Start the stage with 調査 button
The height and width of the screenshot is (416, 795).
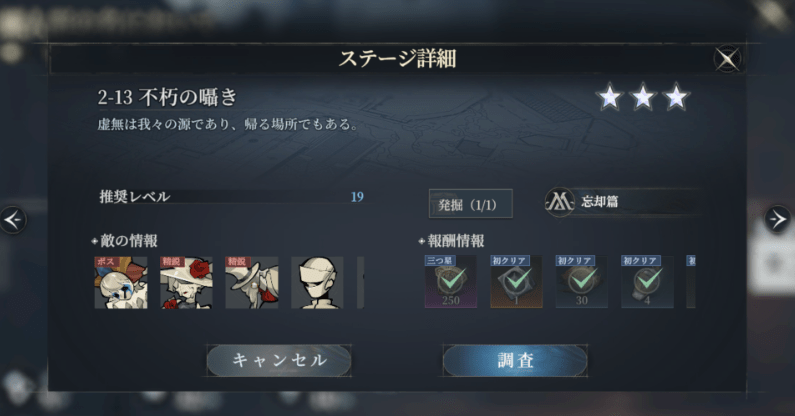(515, 360)
